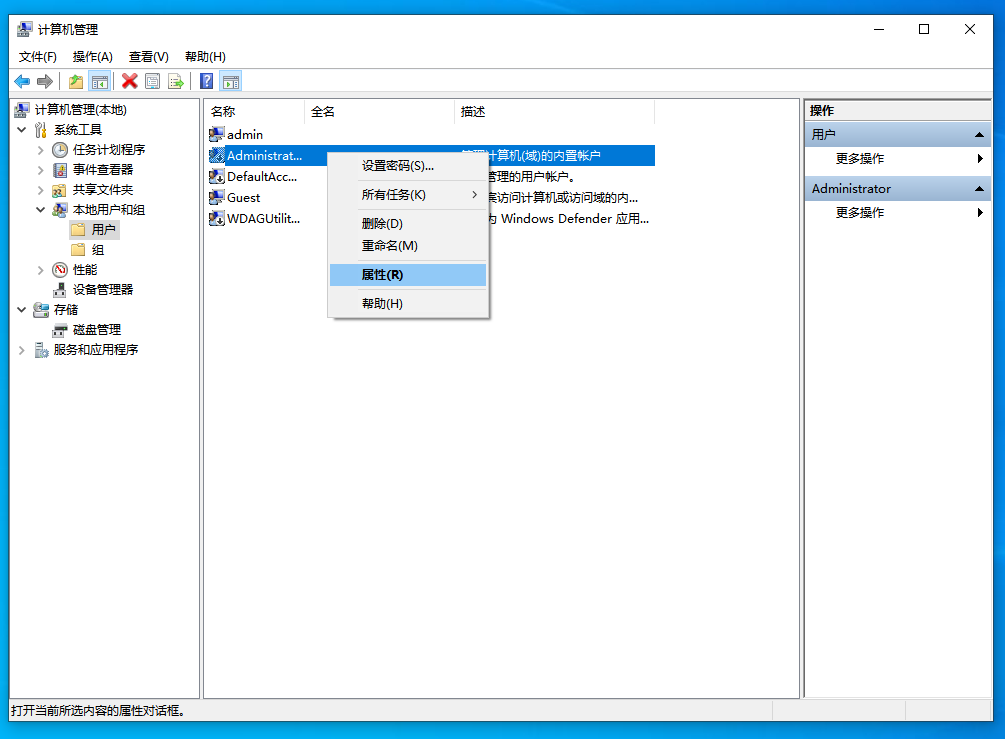The width and height of the screenshot is (1005, 739).
Task: Select the 设备管理器 tree item
Action: [102, 290]
